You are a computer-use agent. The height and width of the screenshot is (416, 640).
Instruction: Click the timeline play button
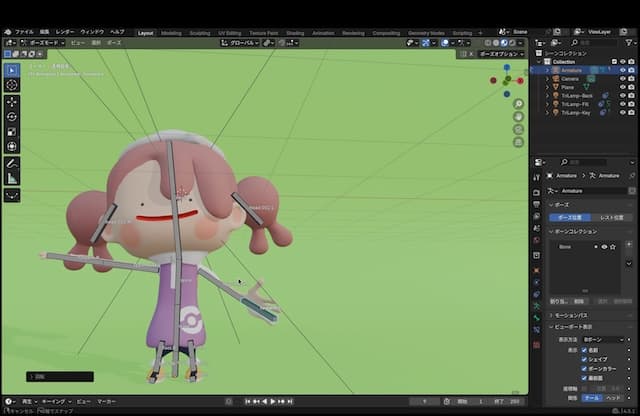click(273, 401)
